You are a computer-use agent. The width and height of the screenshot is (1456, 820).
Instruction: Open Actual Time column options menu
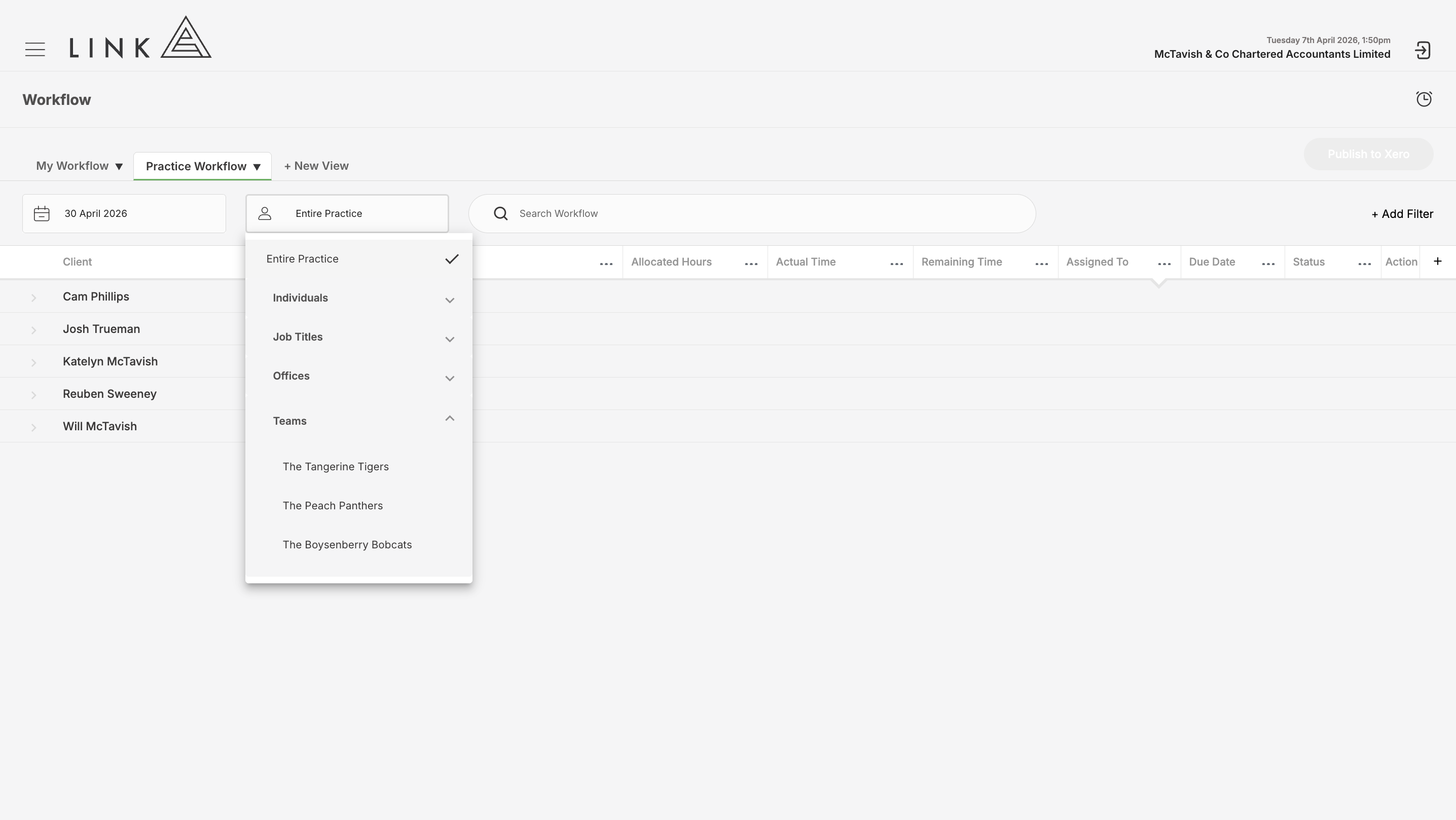pyautogui.click(x=896, y=264)
